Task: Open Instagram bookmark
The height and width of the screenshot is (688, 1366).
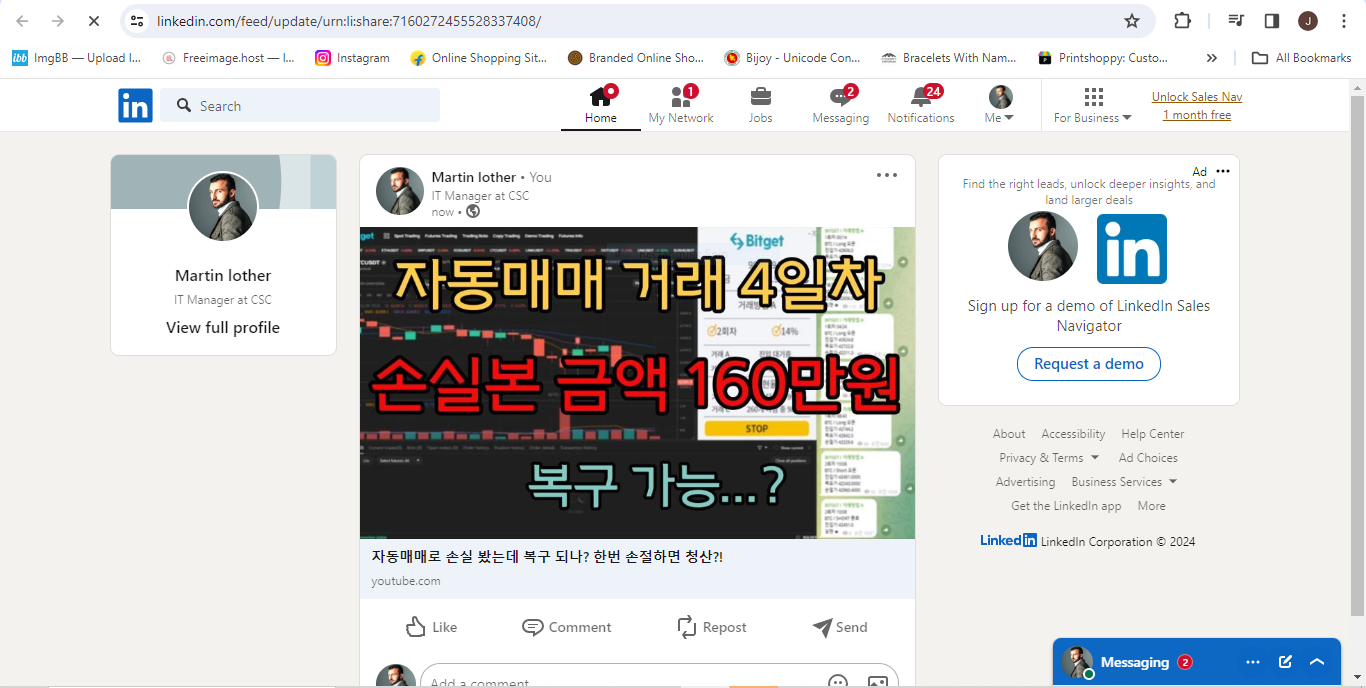Action: point(353,58)
